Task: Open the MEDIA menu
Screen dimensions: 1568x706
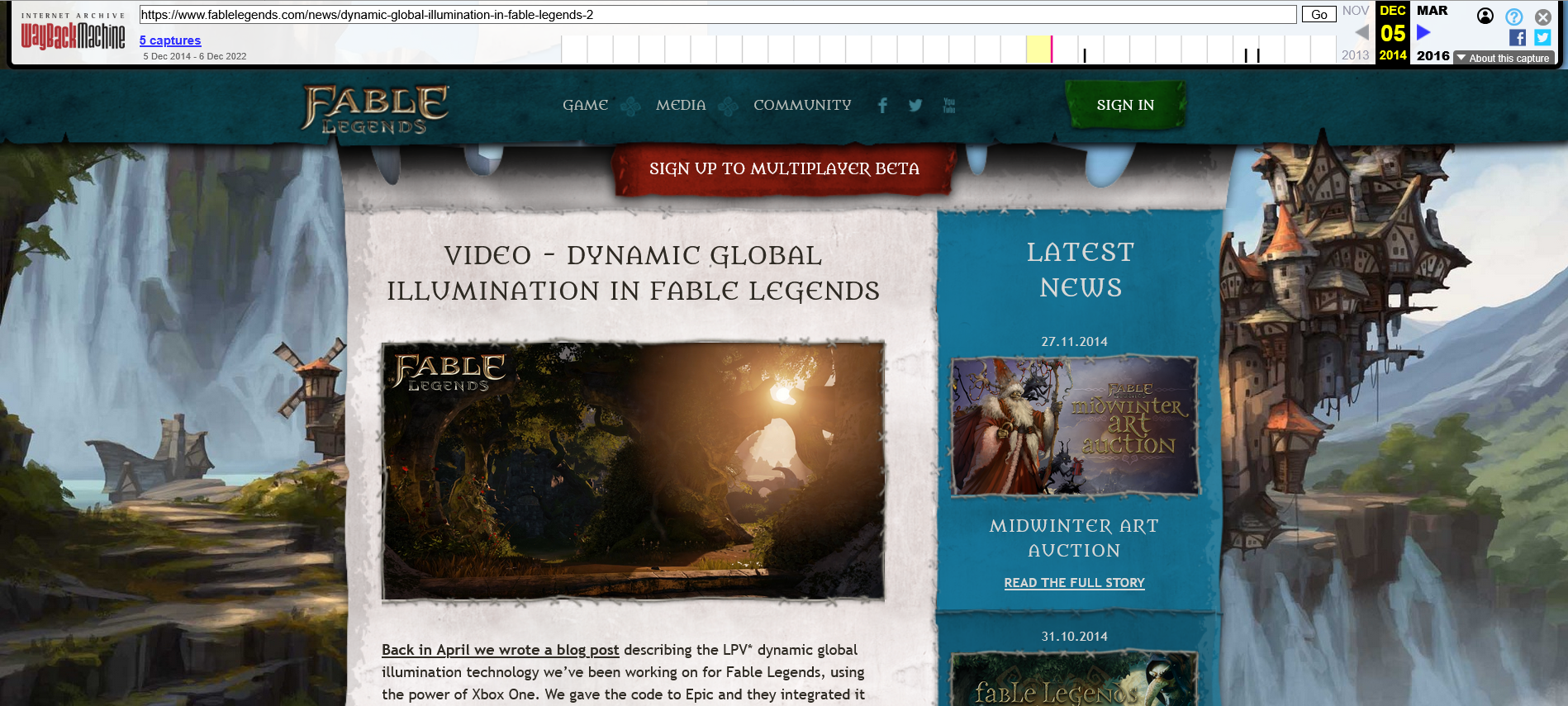Action: (682, 105)
